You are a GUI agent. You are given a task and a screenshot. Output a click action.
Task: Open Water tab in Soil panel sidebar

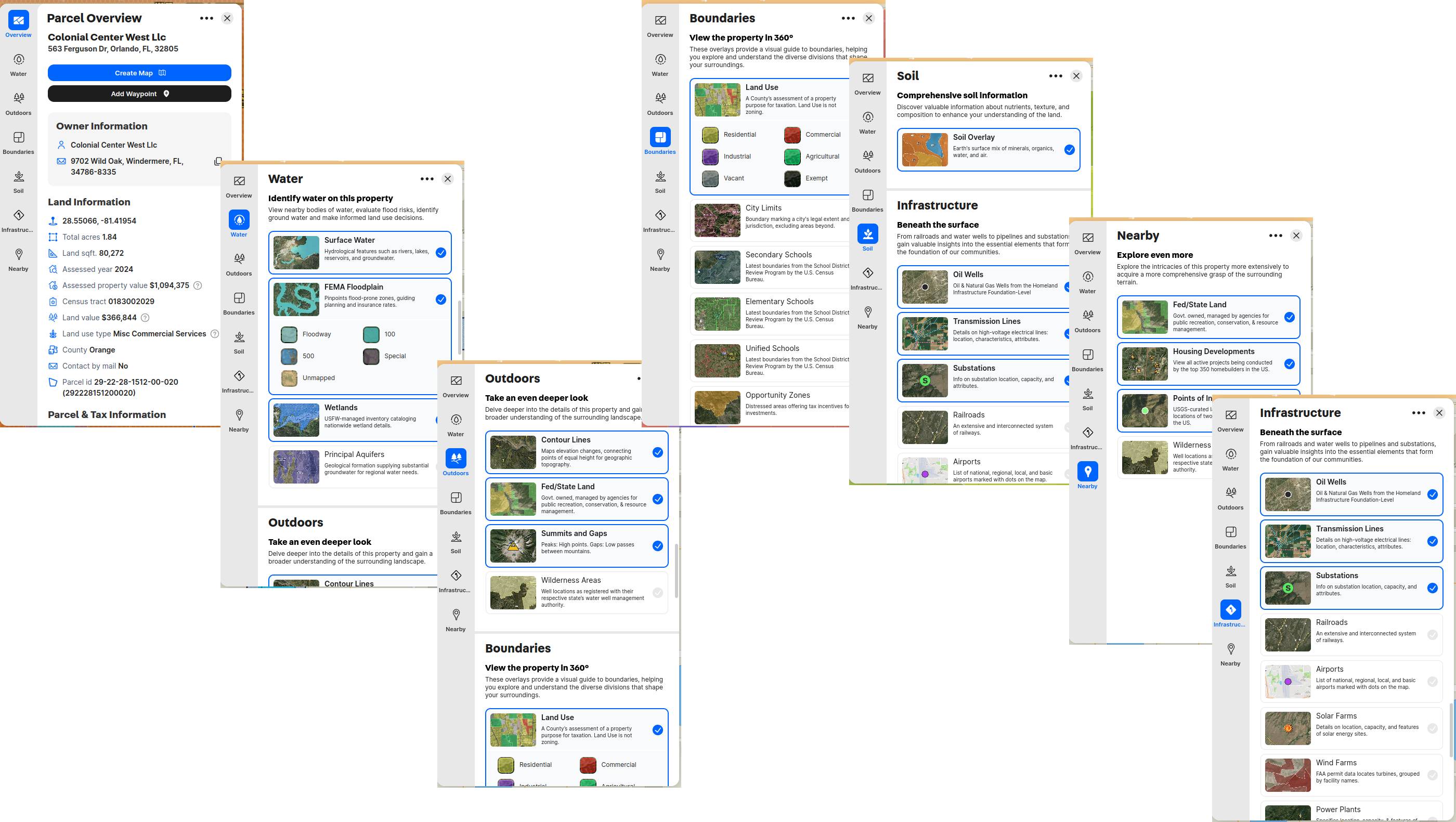pyautogui.click(x=867, y=122)
